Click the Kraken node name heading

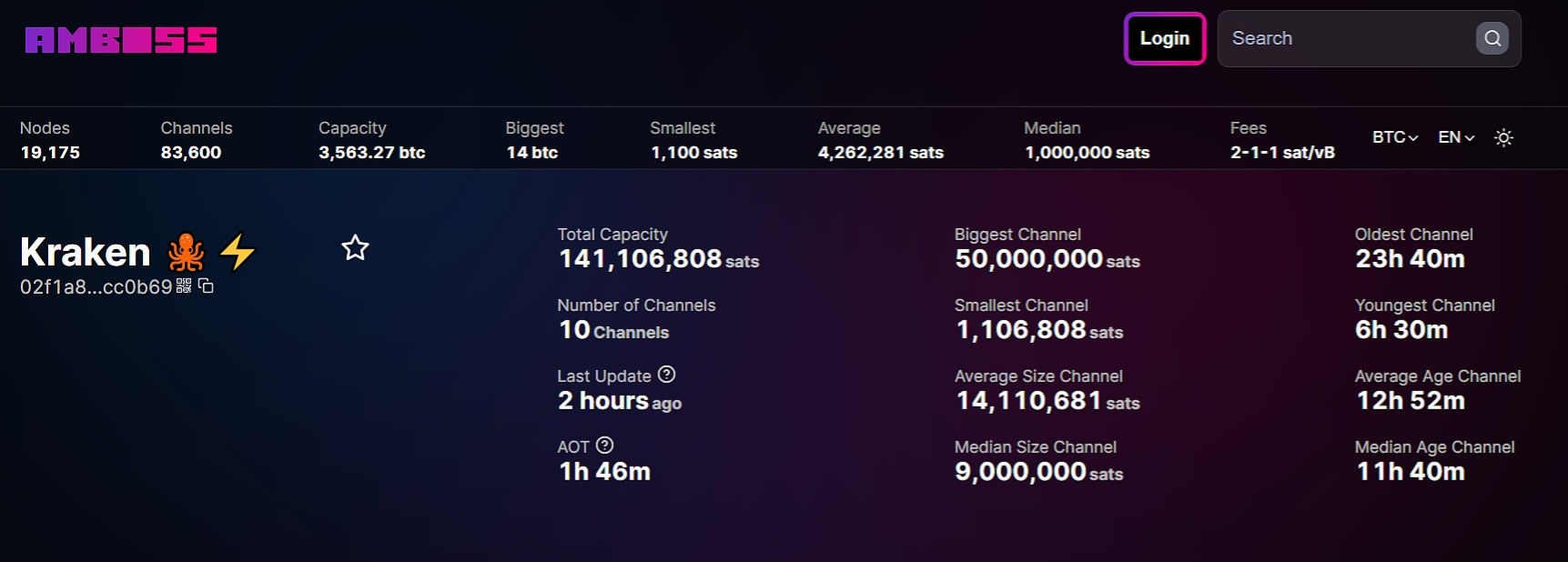[86, 252]
